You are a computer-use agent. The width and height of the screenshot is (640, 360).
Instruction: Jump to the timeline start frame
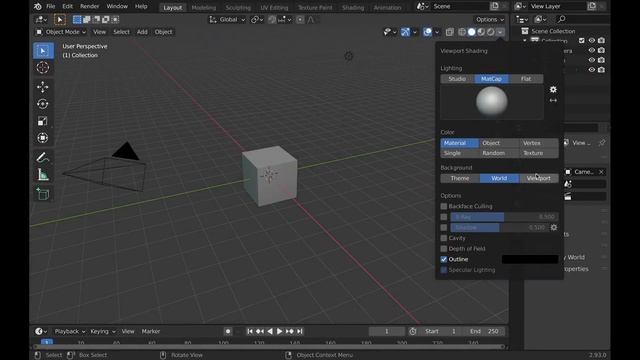click(250, 331)
